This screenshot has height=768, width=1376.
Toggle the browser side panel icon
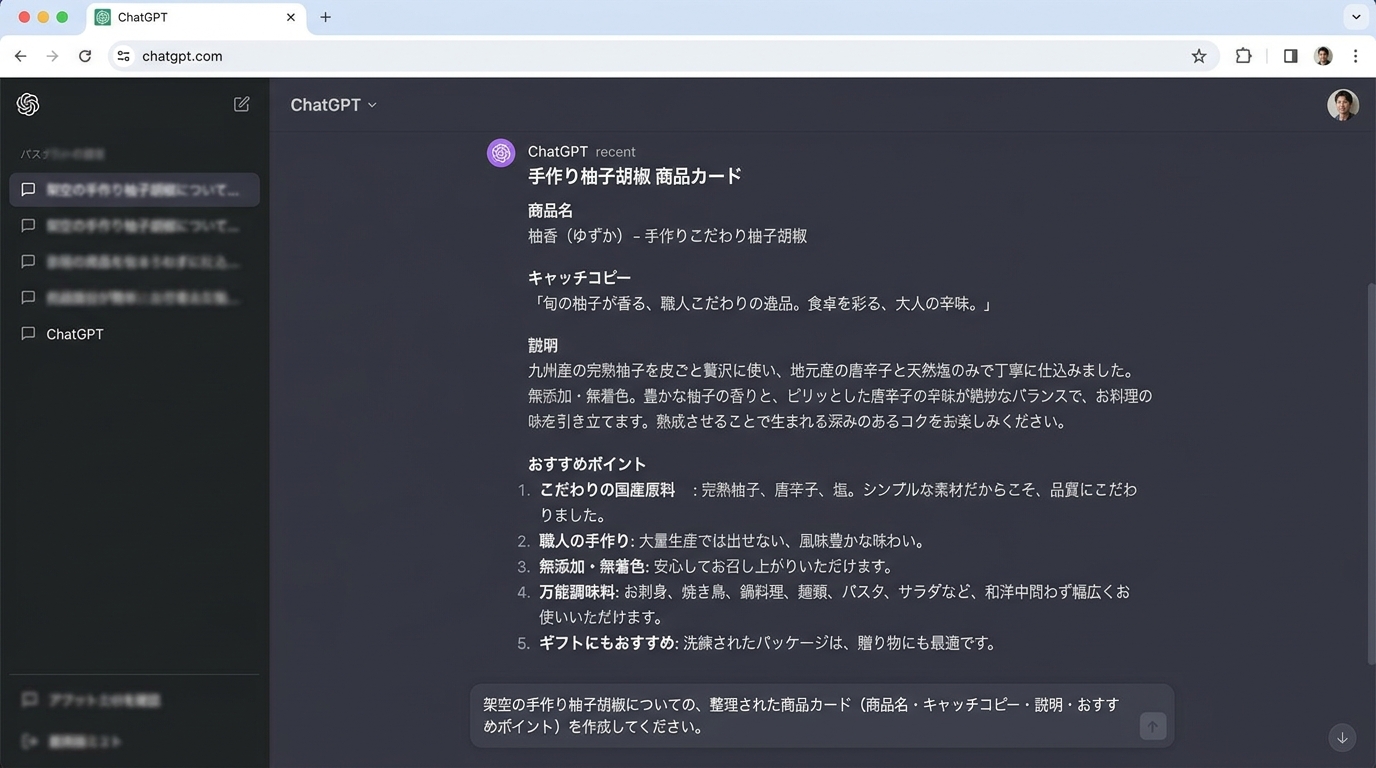click(1290, 56)
